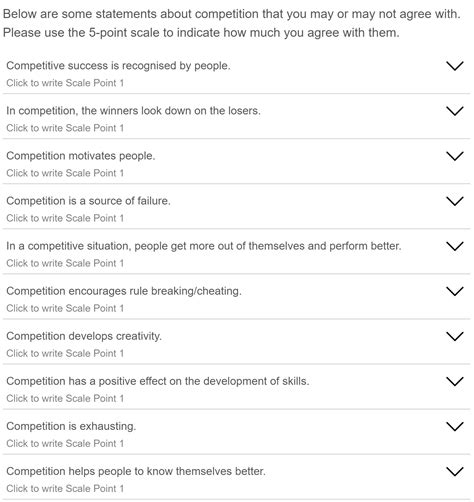Open dropdown for 'Competition encourages rule breaking/cheating'

pyautogui.click(x=455, y=291)
